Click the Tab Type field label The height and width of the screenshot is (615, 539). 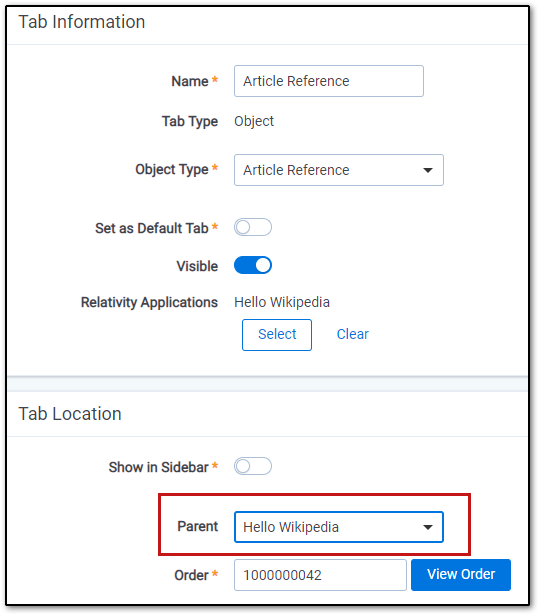(x=190, y=121)
